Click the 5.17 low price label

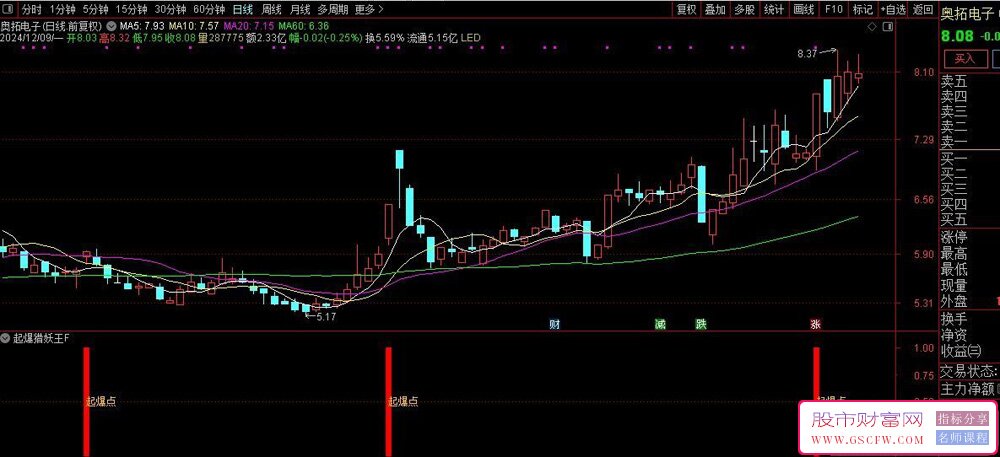point(326,316)
